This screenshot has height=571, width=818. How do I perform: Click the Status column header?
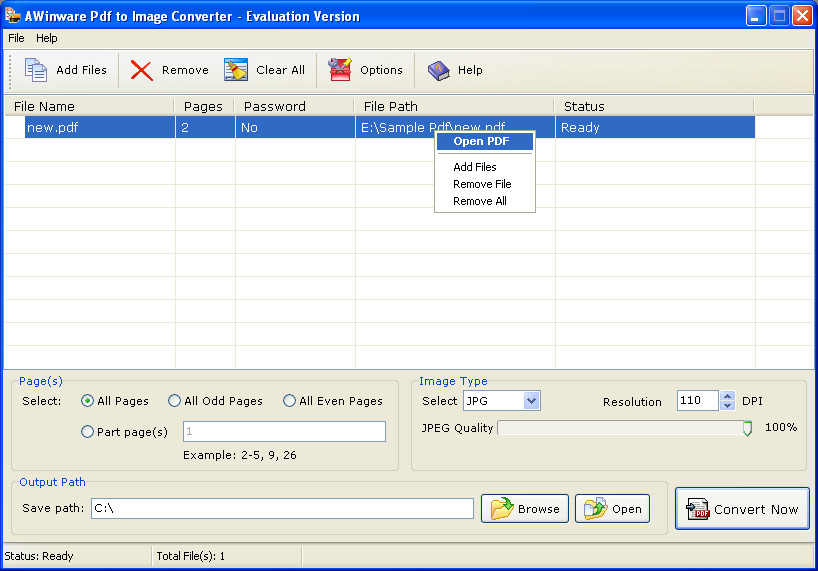pyautogui.click(x=654, y=106)
